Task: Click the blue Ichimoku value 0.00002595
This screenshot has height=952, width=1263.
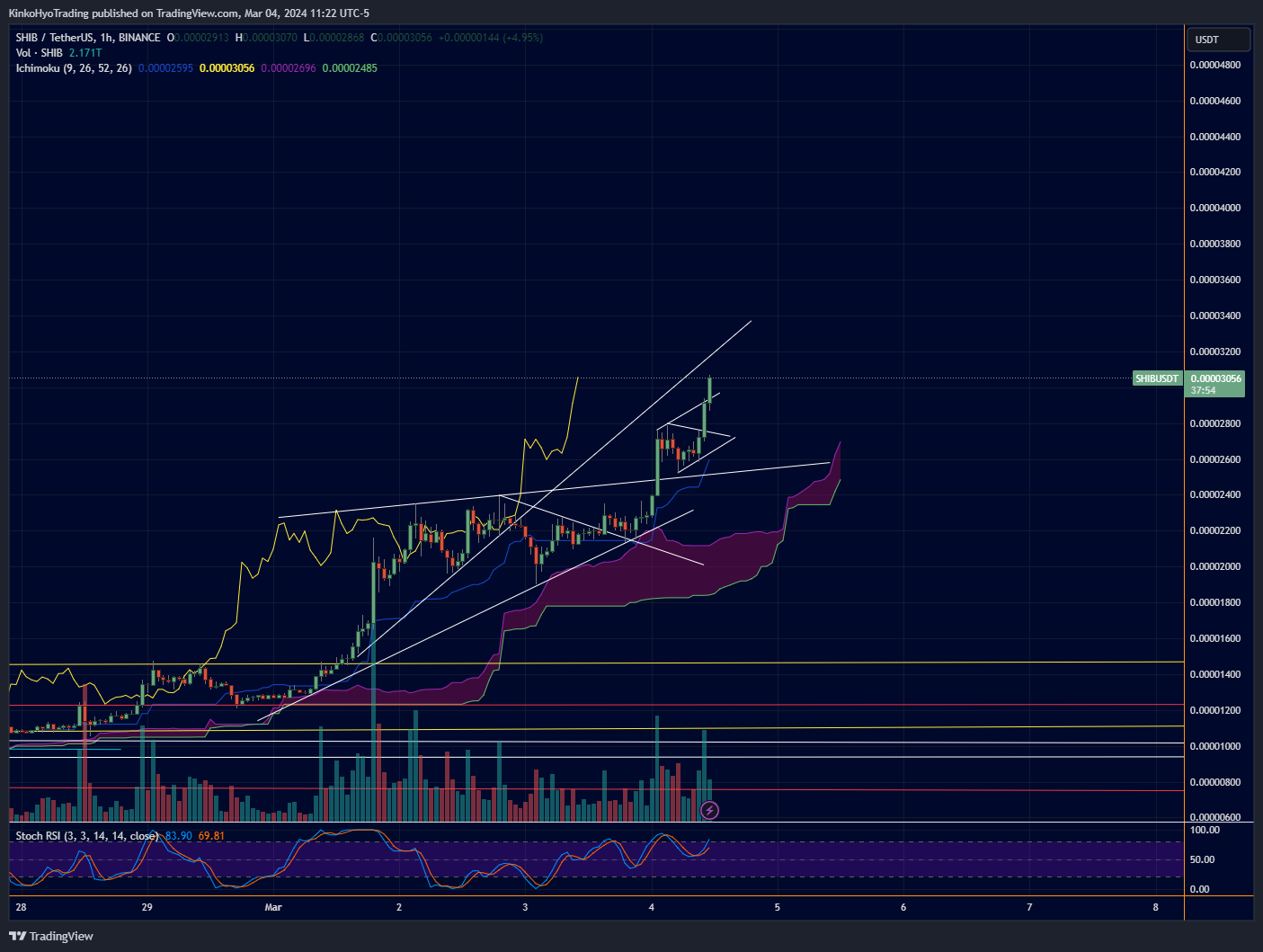Action: pos(165,68)
